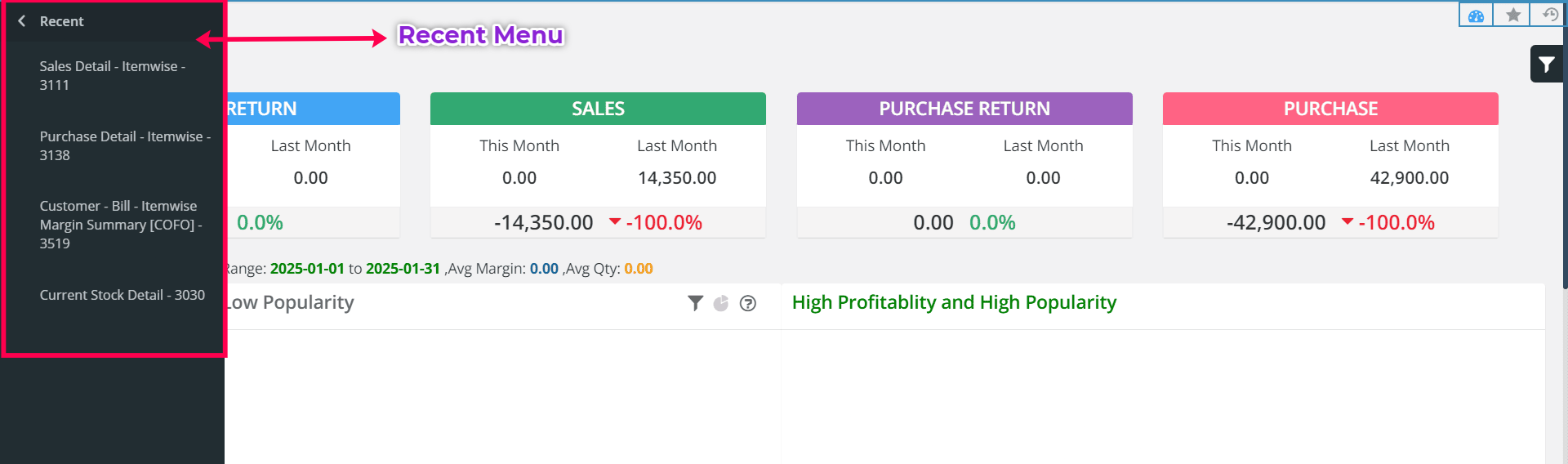The image size is (1568, 464).
Task: Click the pie chart icon in panel header
Action: pos(721,303)
